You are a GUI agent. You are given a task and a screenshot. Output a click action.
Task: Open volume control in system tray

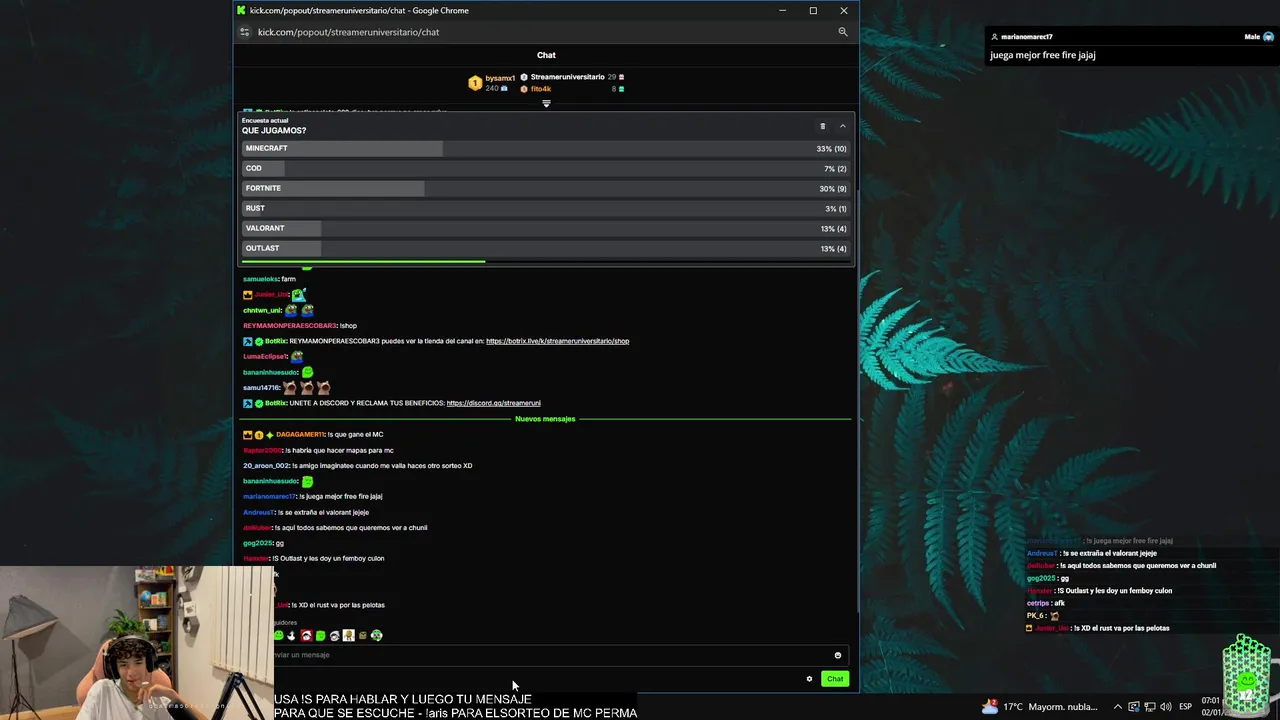1166,707
